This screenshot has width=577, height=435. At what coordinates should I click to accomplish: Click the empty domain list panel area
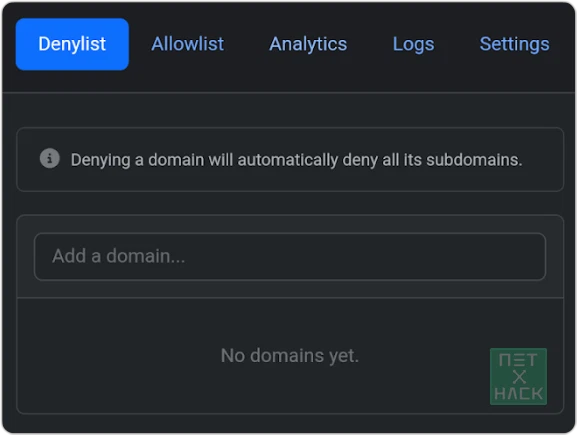290,356
